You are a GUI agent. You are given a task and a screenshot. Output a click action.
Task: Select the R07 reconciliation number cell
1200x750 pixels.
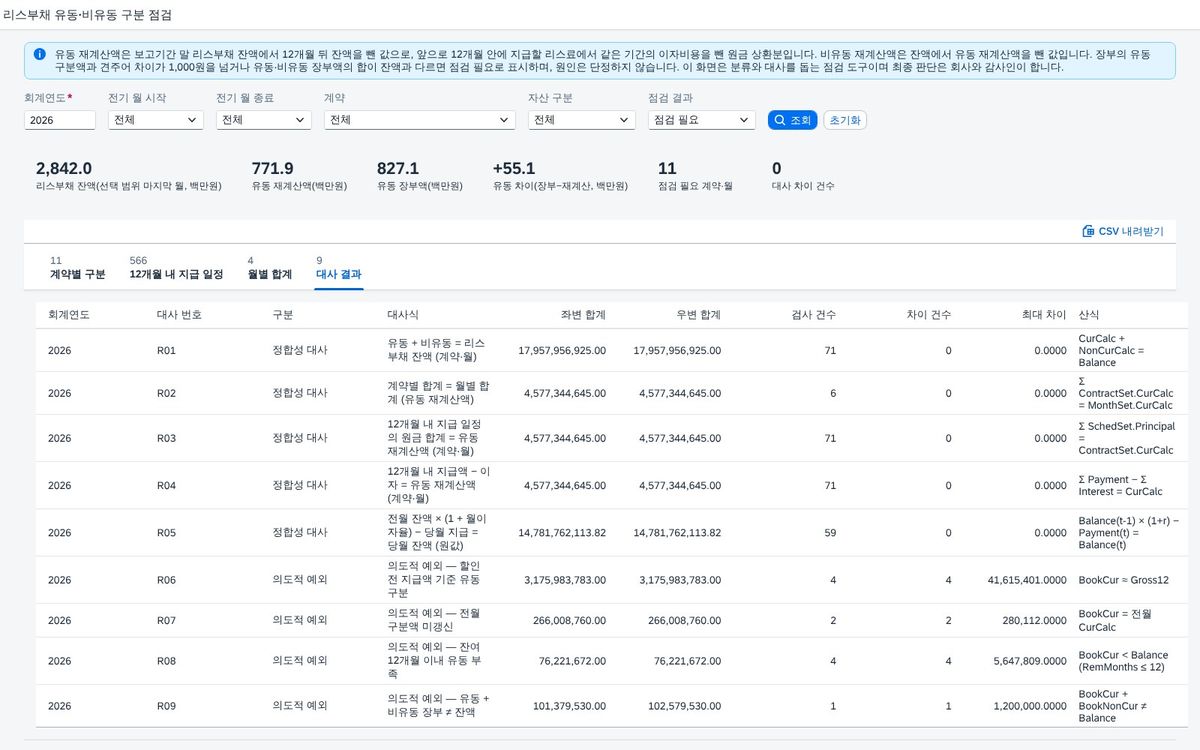tap(166, 620)
